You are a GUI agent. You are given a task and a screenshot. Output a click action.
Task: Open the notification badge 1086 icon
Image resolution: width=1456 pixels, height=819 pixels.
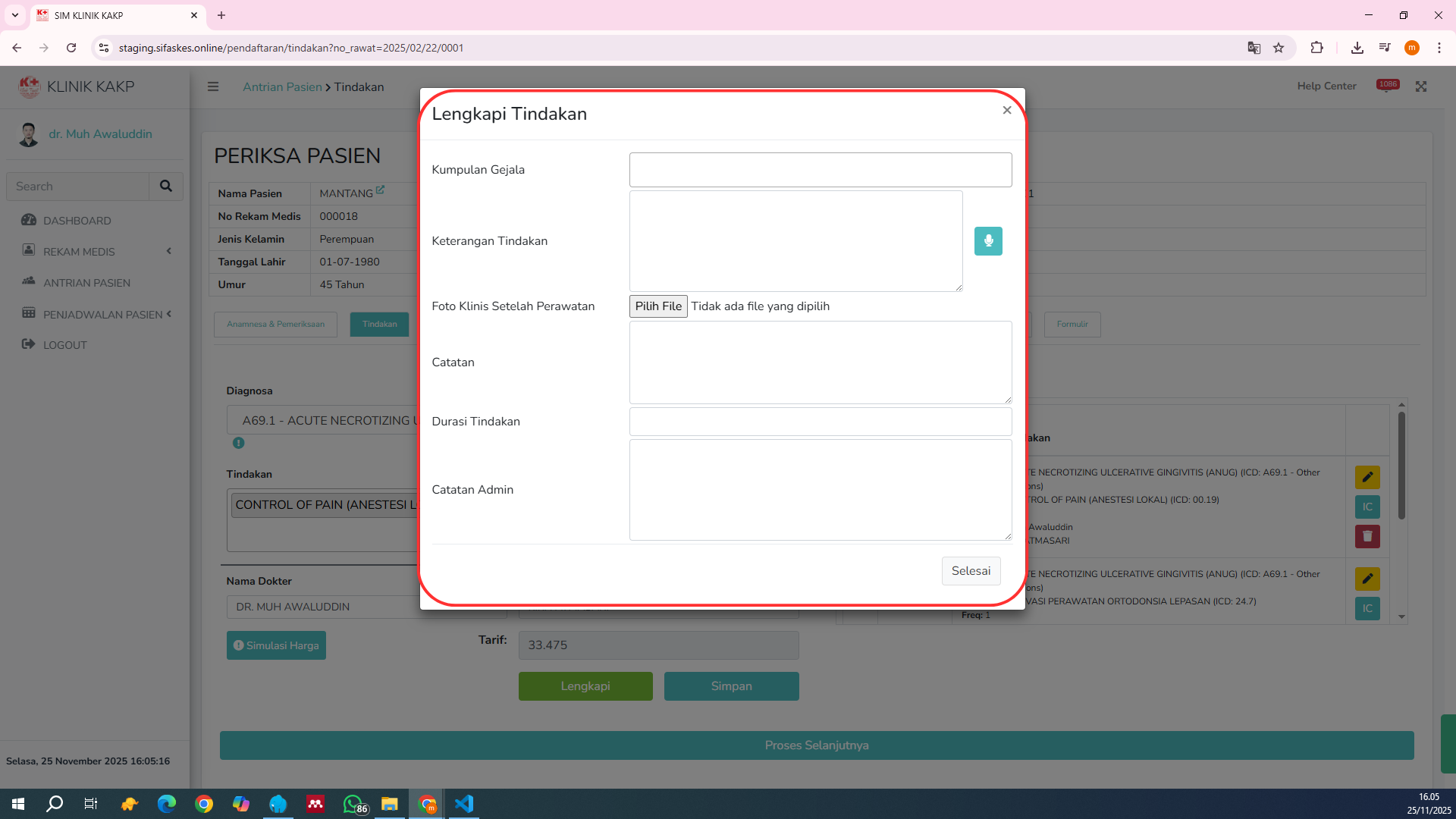pos(1387,86)
